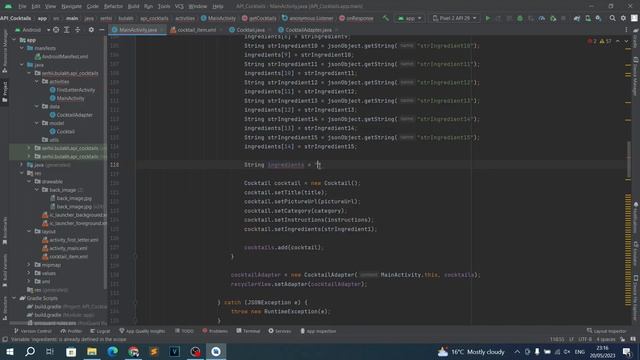Click Collapse All in project panel toolbar
The width and height of the screenshot is (640, 360).
click(x=77, y=30)
